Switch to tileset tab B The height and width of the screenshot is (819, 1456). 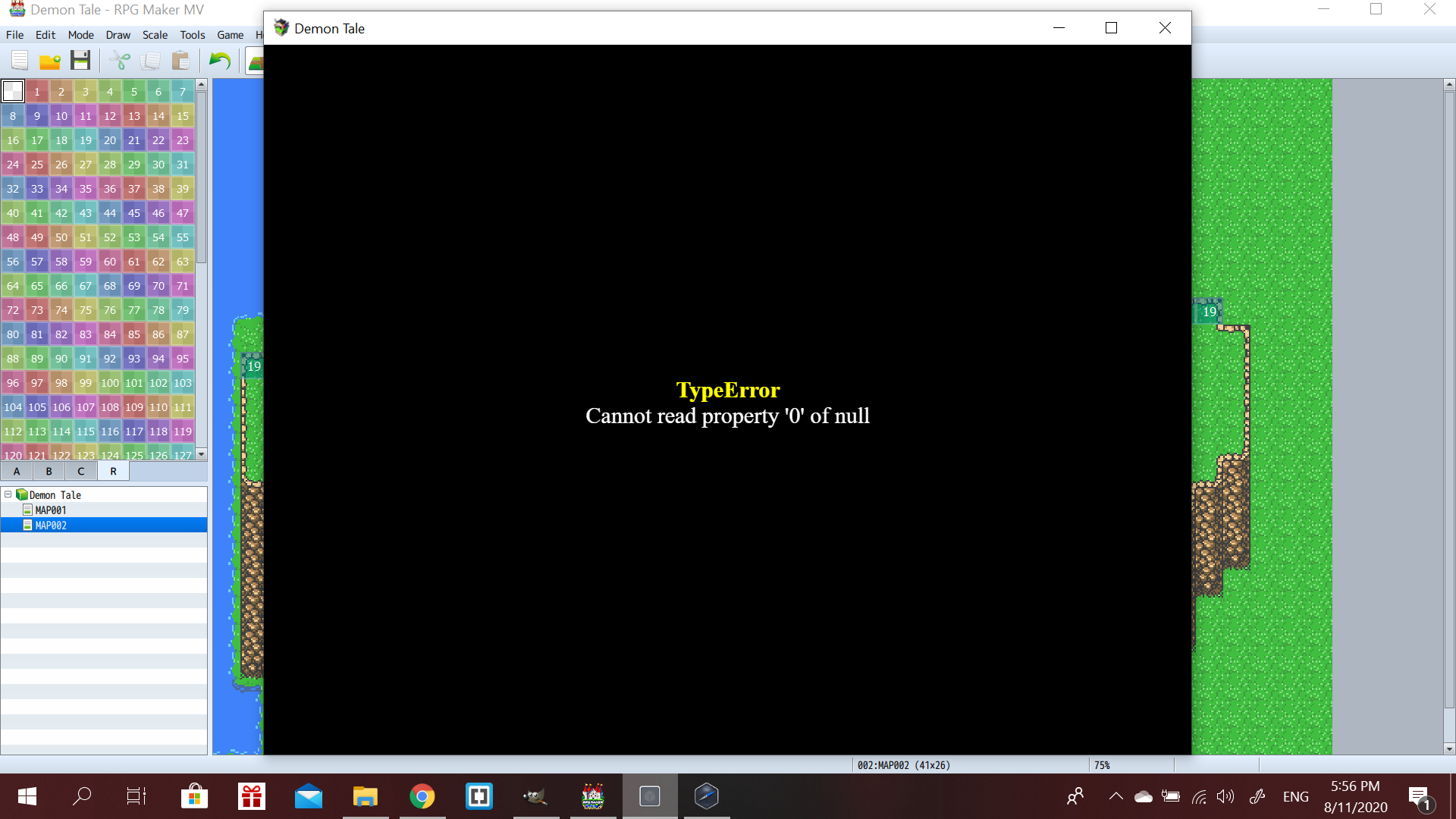49,471
